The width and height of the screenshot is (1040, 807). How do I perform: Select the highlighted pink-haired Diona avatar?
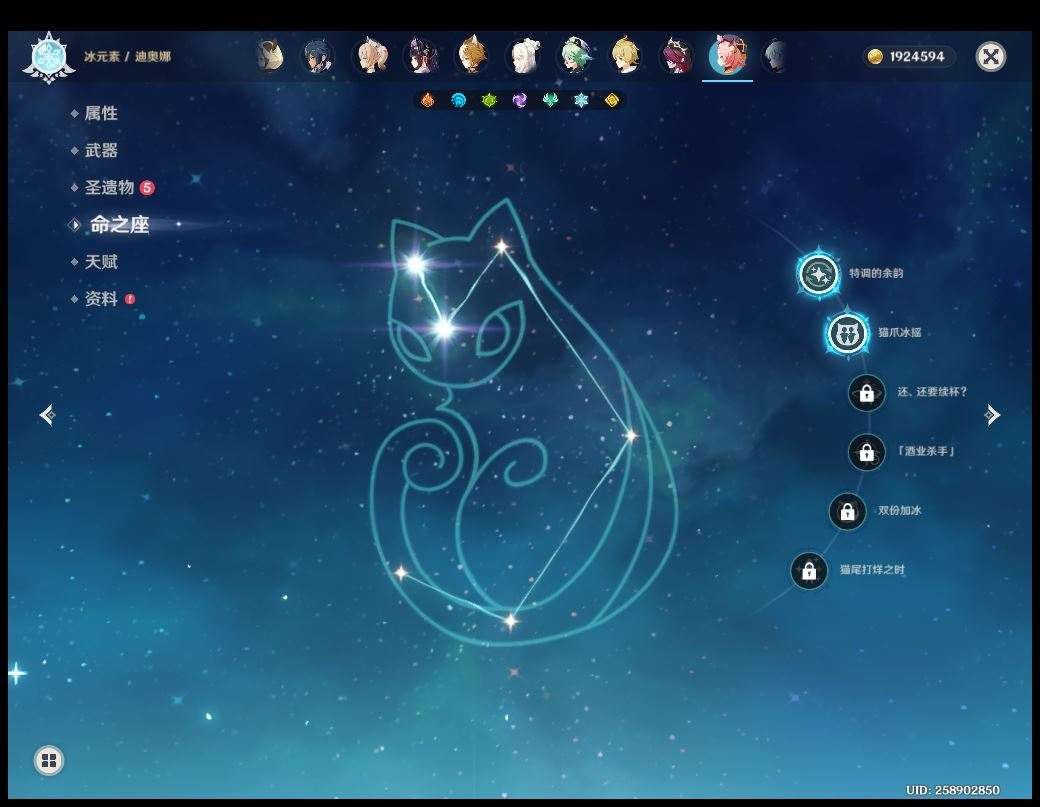(x=728, y=56)
